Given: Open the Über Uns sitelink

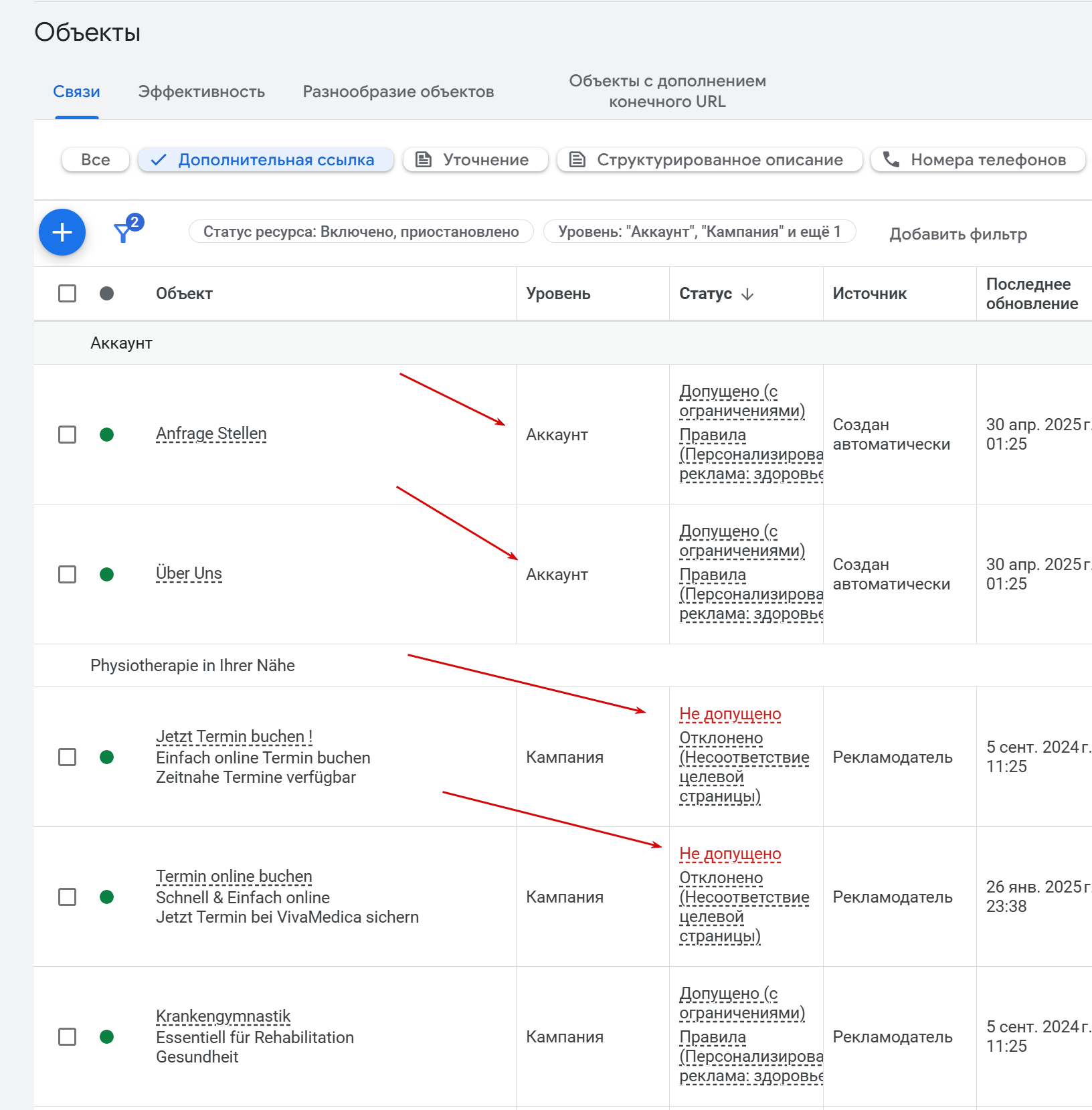Looking at the screenshot, I should point(189,573).
